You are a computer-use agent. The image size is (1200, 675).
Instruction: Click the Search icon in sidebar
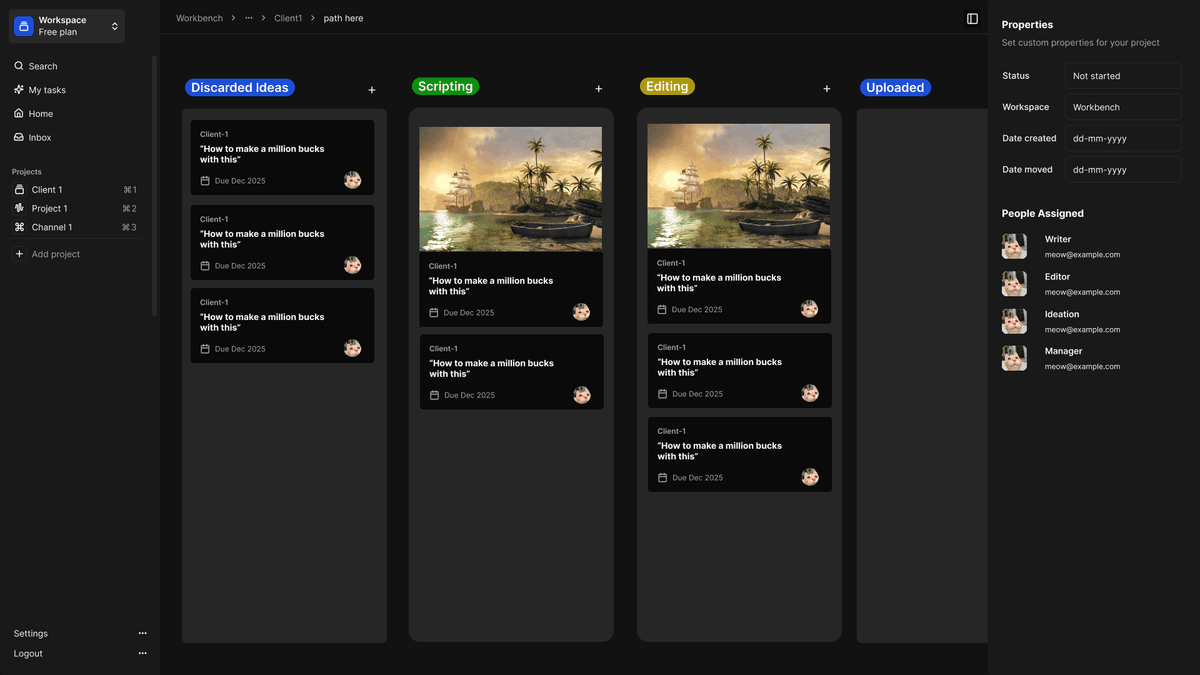pos(19,66)
